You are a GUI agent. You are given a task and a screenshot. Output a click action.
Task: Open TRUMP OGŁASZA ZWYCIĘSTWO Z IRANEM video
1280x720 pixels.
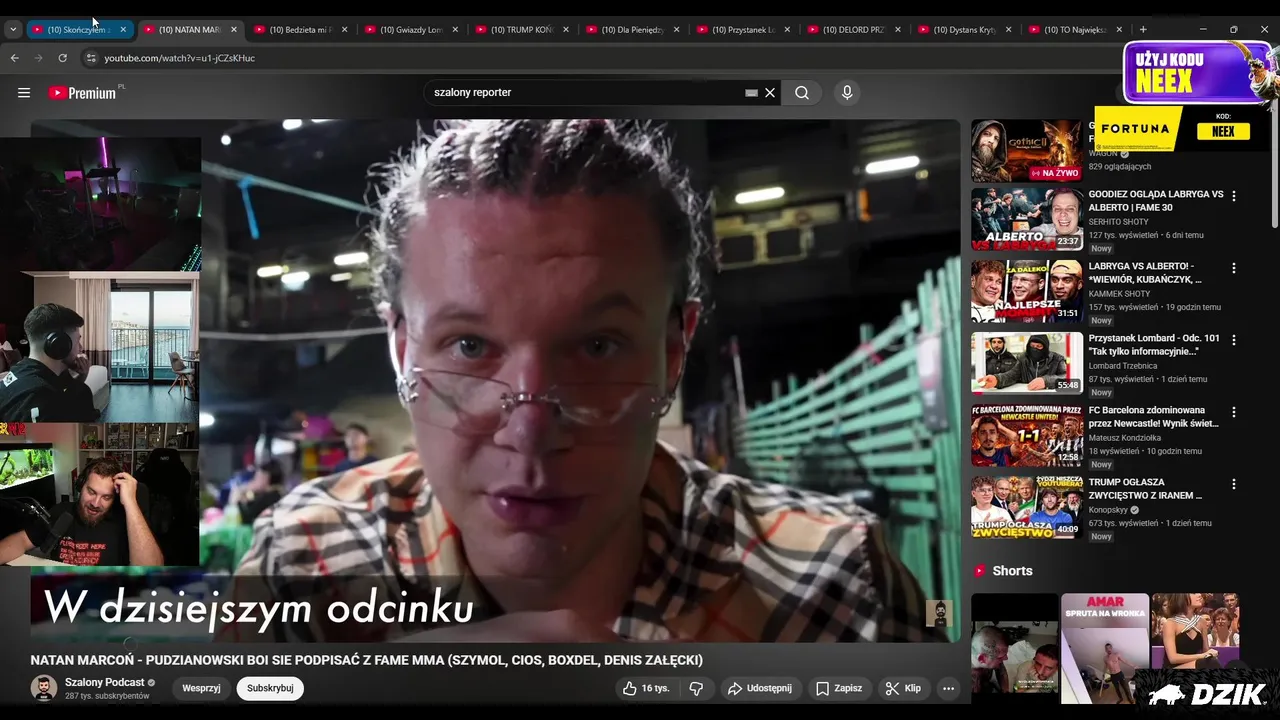pyautogui.click(x=1146, y=488)
